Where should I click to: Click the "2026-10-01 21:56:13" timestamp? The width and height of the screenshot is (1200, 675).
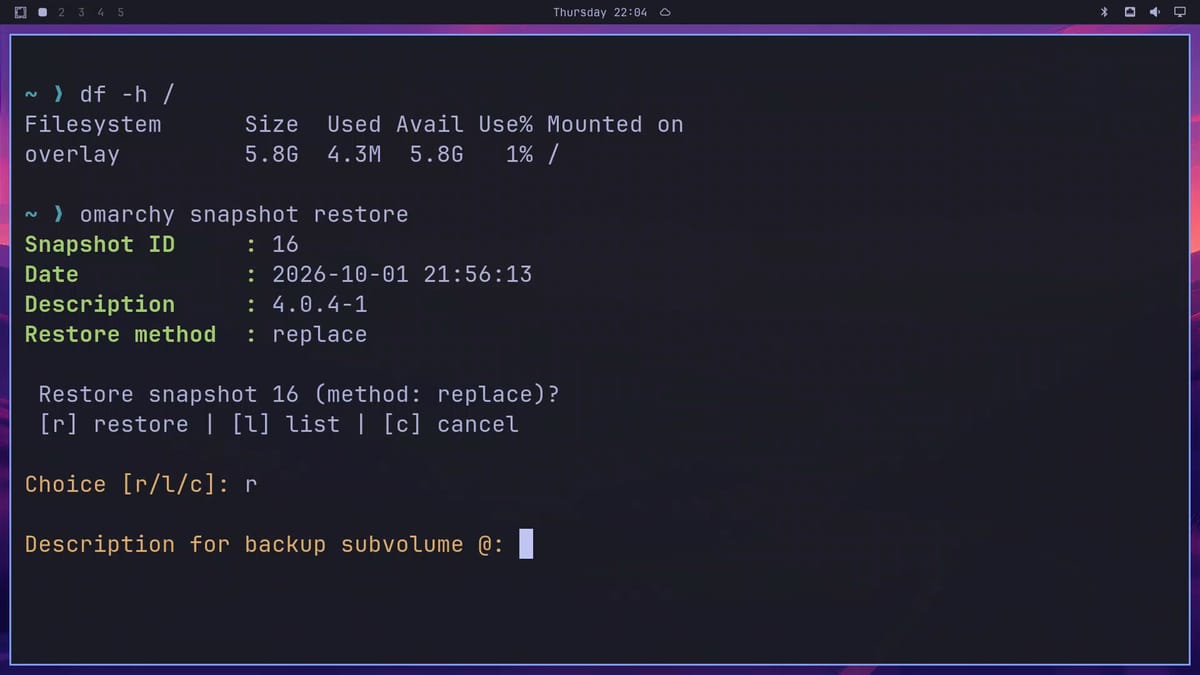[402, 274]
